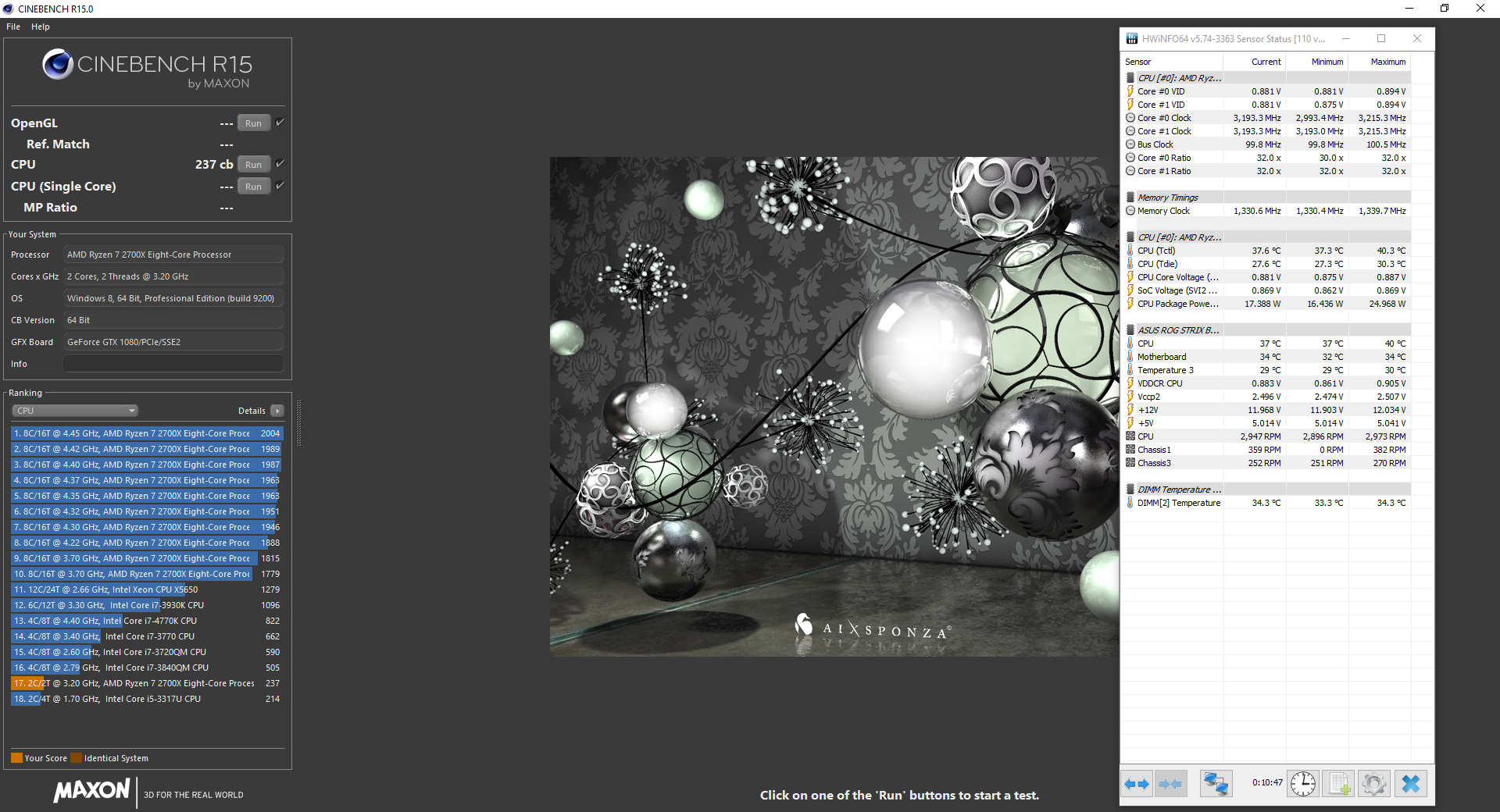Run the CPU benchmark
This screenshot has height=812, width=1500.
(x=254, y=165)
